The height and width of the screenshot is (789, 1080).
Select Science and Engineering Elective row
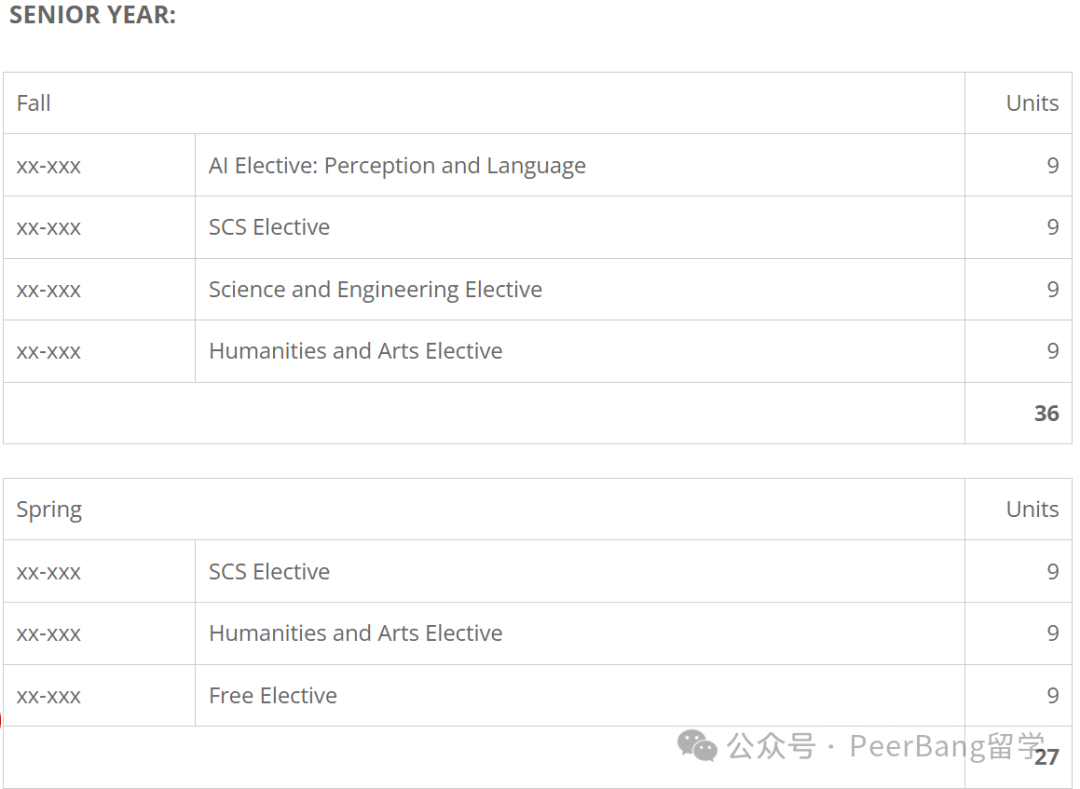pos(537,289)
